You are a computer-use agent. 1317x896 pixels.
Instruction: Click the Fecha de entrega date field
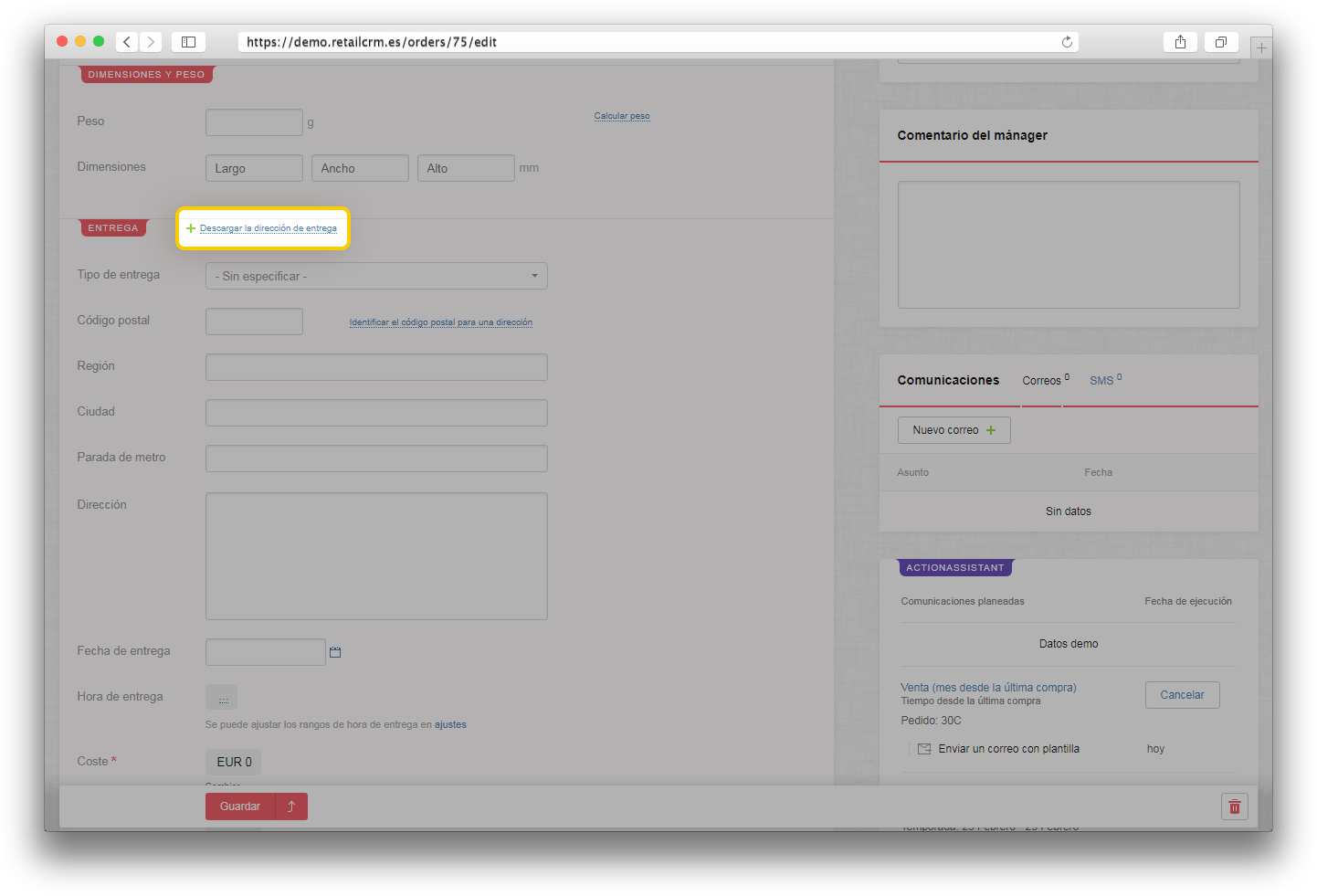coord(265,652)
